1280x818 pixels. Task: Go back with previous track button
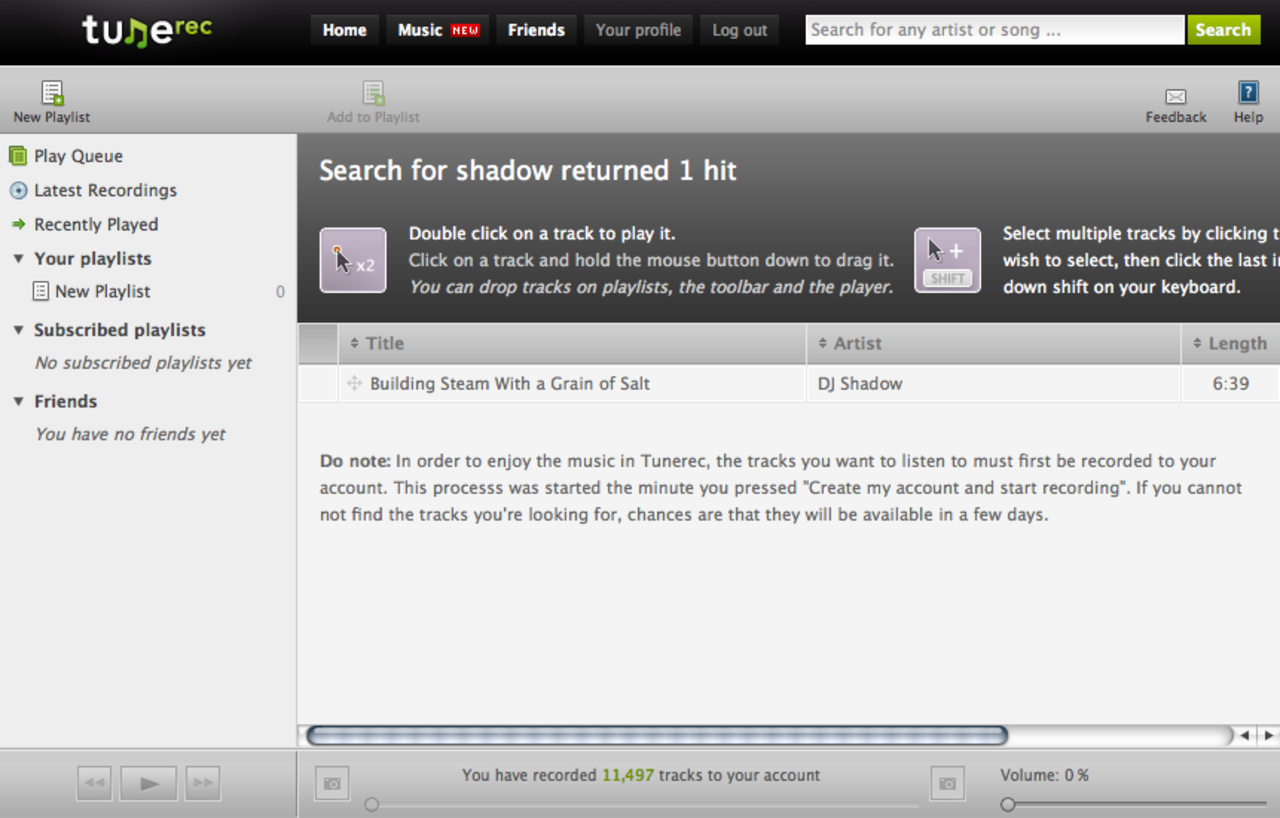[x=95, y=783]
